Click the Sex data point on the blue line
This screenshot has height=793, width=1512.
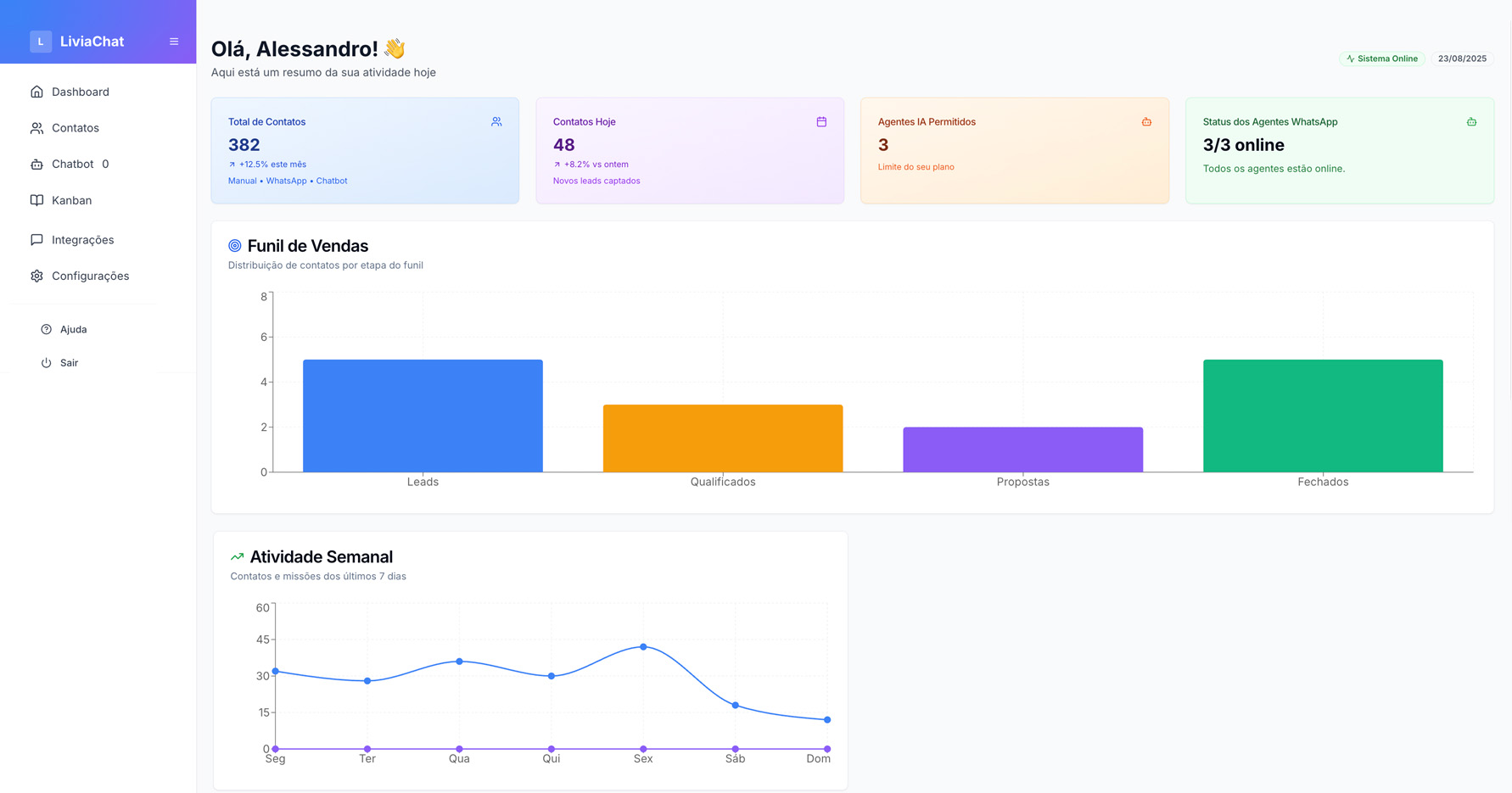click(x=643, y=647)
